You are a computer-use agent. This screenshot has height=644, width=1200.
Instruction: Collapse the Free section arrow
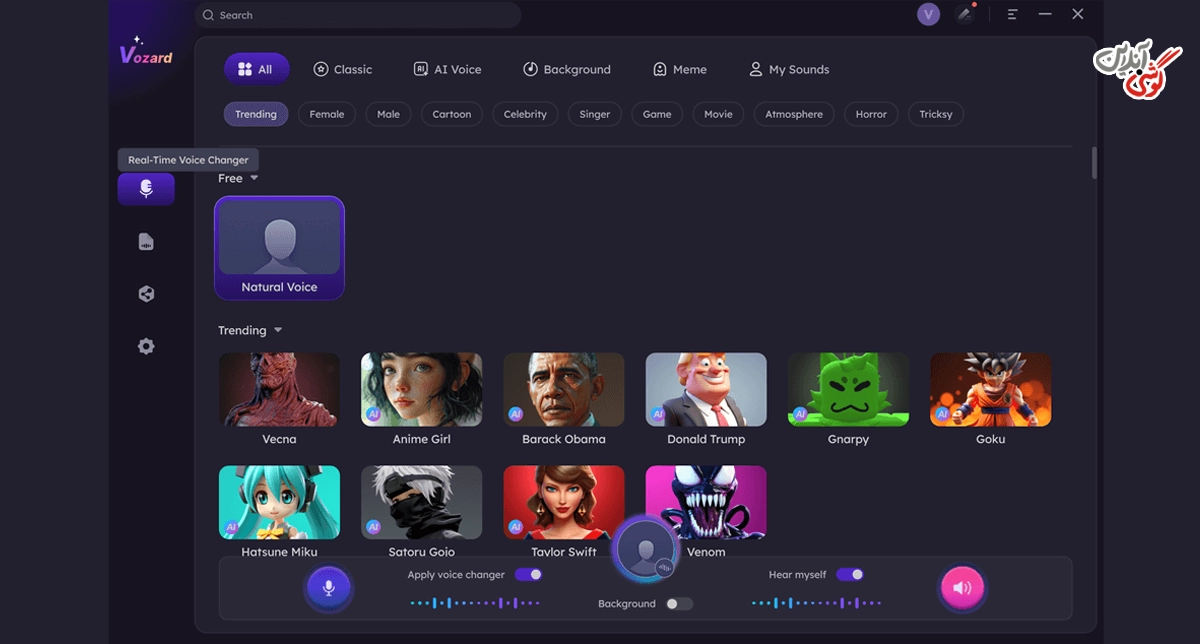point(254,178)
